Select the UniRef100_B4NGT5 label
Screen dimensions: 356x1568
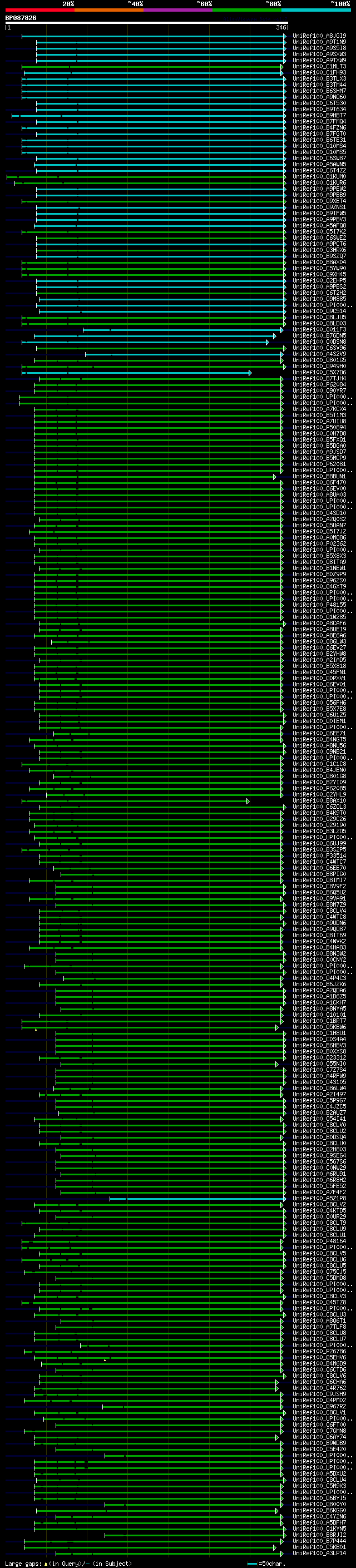(319, 740)
